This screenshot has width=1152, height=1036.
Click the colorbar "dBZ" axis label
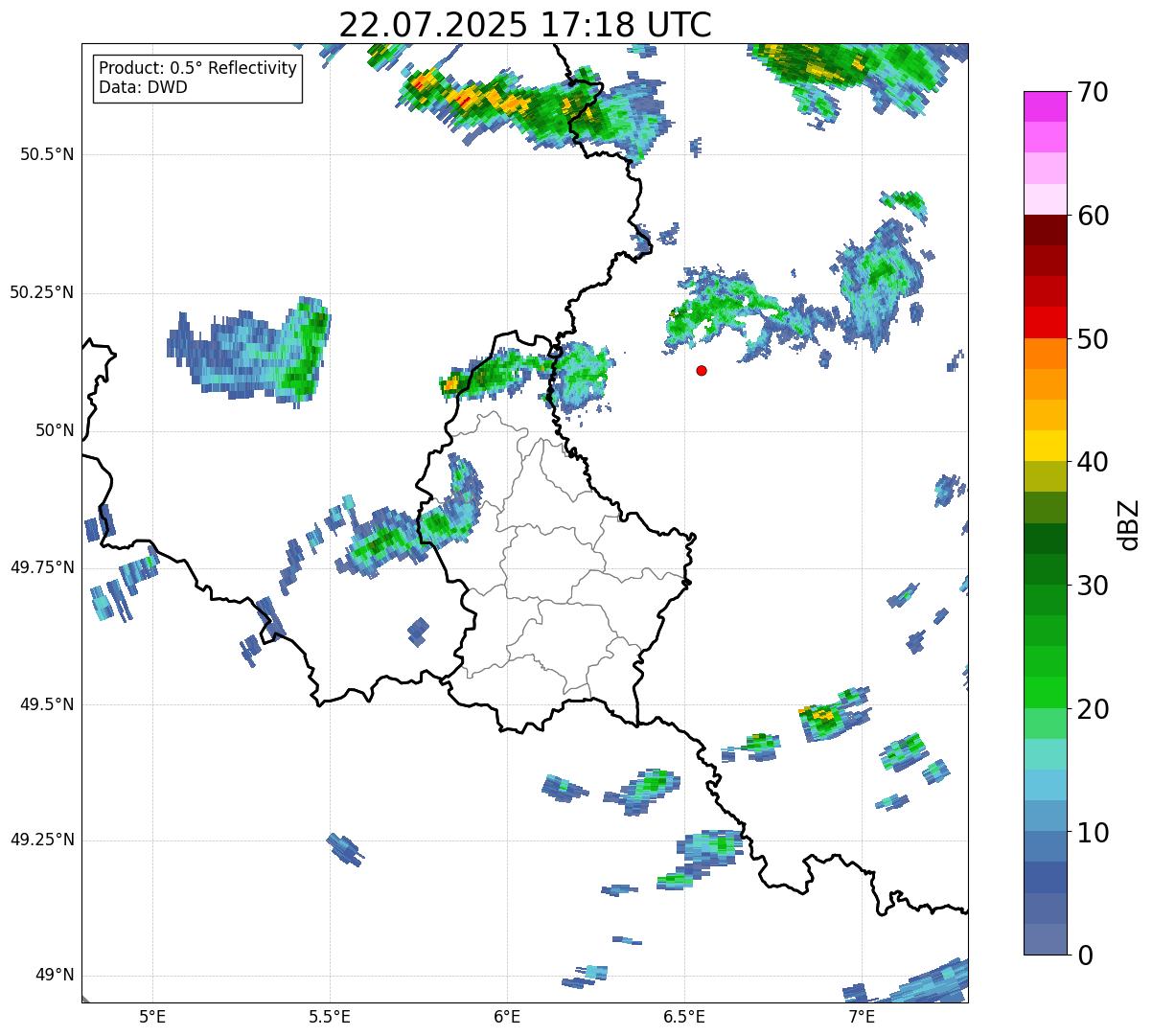[1129, 523]
